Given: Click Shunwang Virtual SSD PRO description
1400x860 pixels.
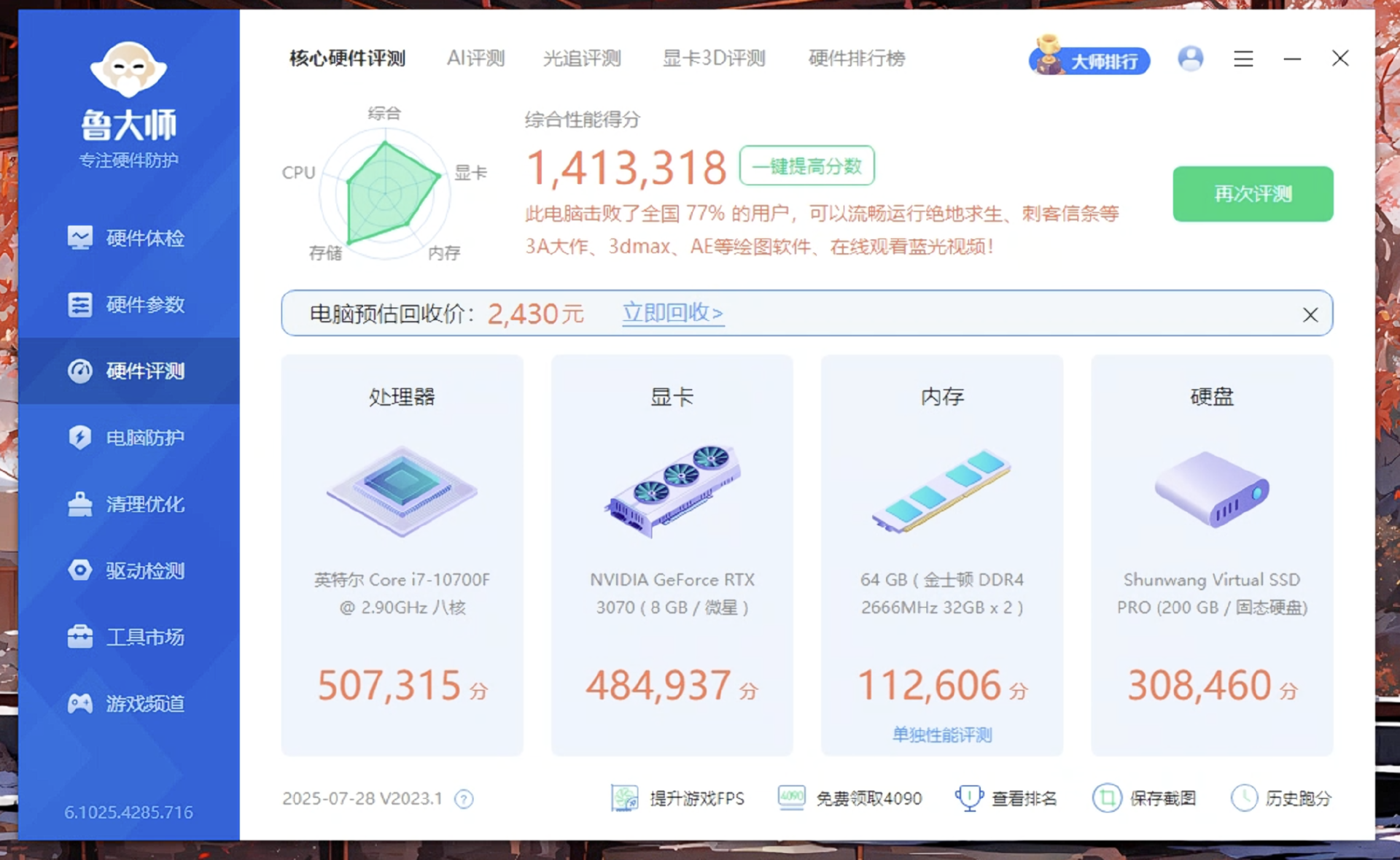Looking at the screenshot, I should (x=1212, y=593).
